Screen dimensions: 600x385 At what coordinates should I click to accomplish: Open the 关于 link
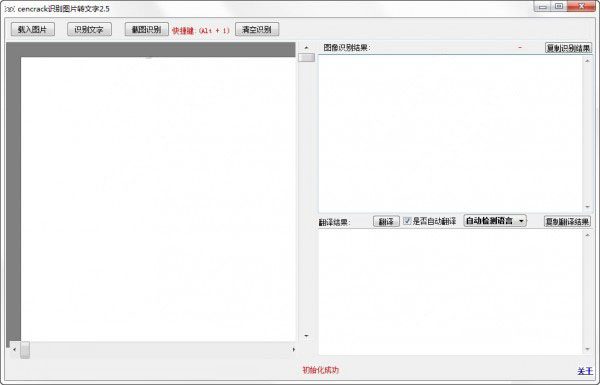[585, 371]
